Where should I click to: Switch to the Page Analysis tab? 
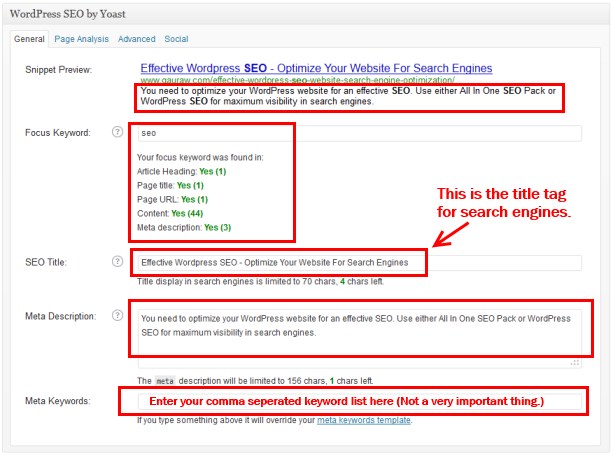tap(81, 39)
